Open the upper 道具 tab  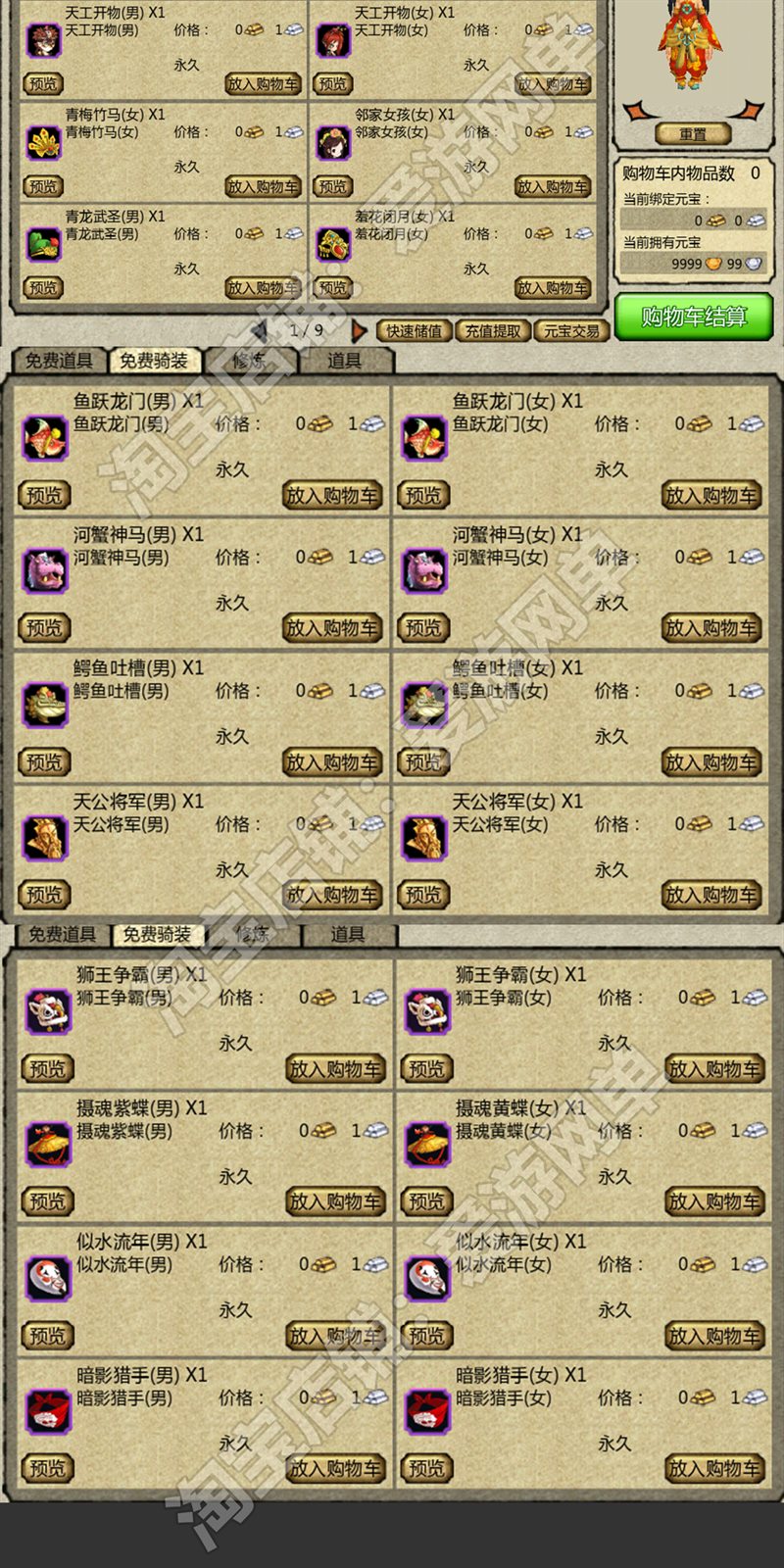344,361
